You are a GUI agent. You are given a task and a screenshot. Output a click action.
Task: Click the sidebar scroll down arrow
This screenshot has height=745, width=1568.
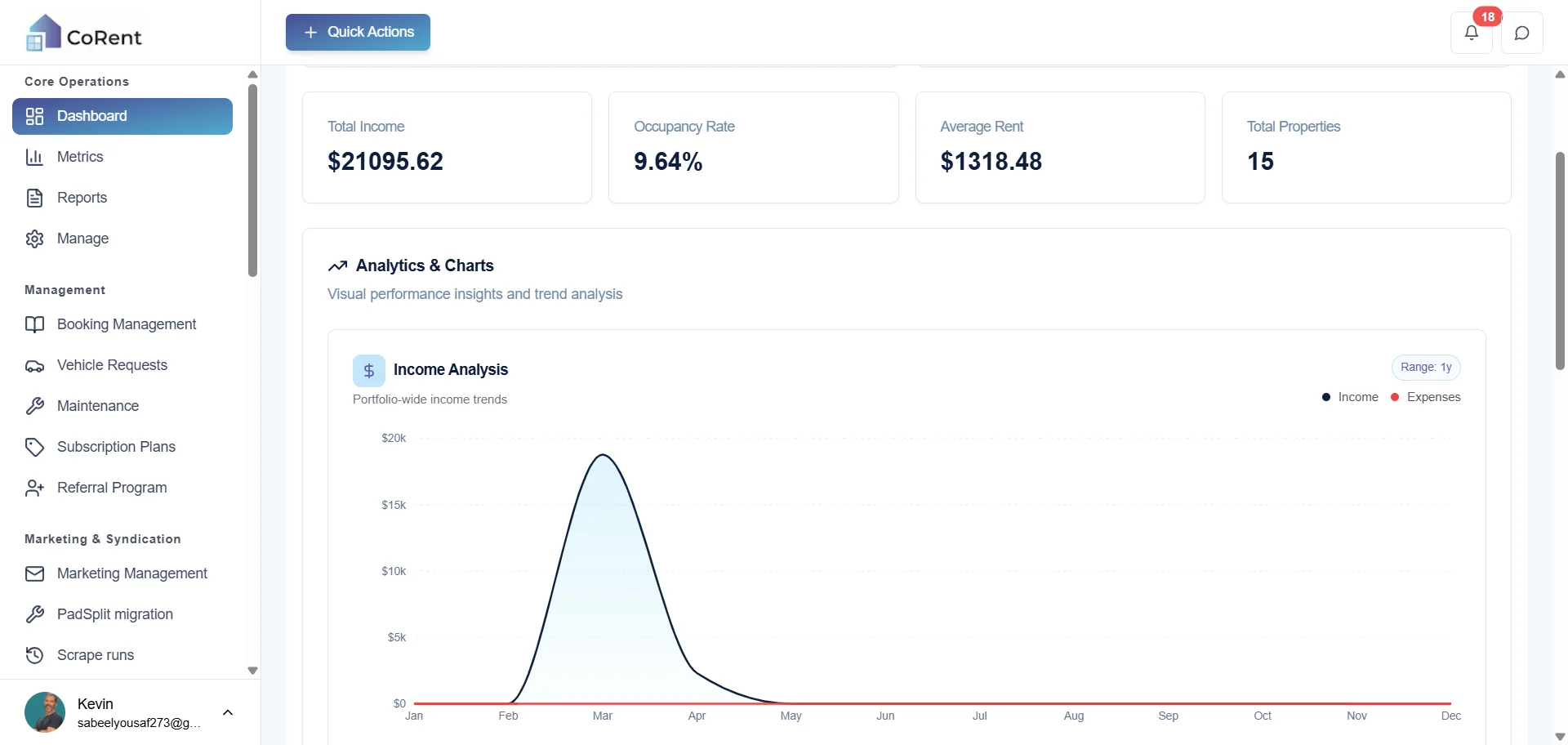tap(253, 671)
